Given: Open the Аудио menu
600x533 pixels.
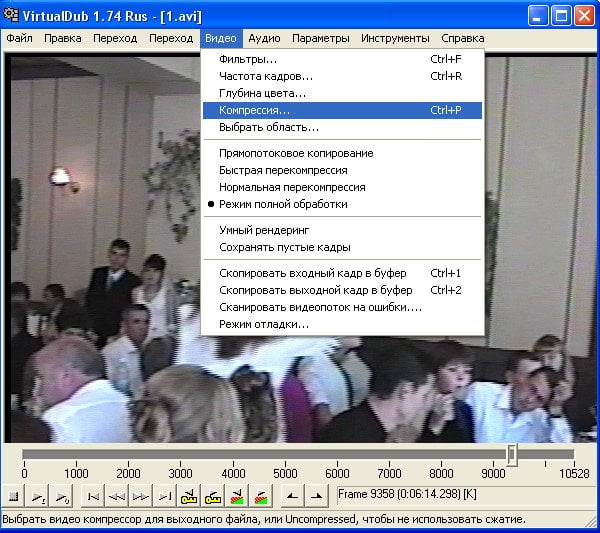Looking at the screenshot, I should [x=264, y=38].
